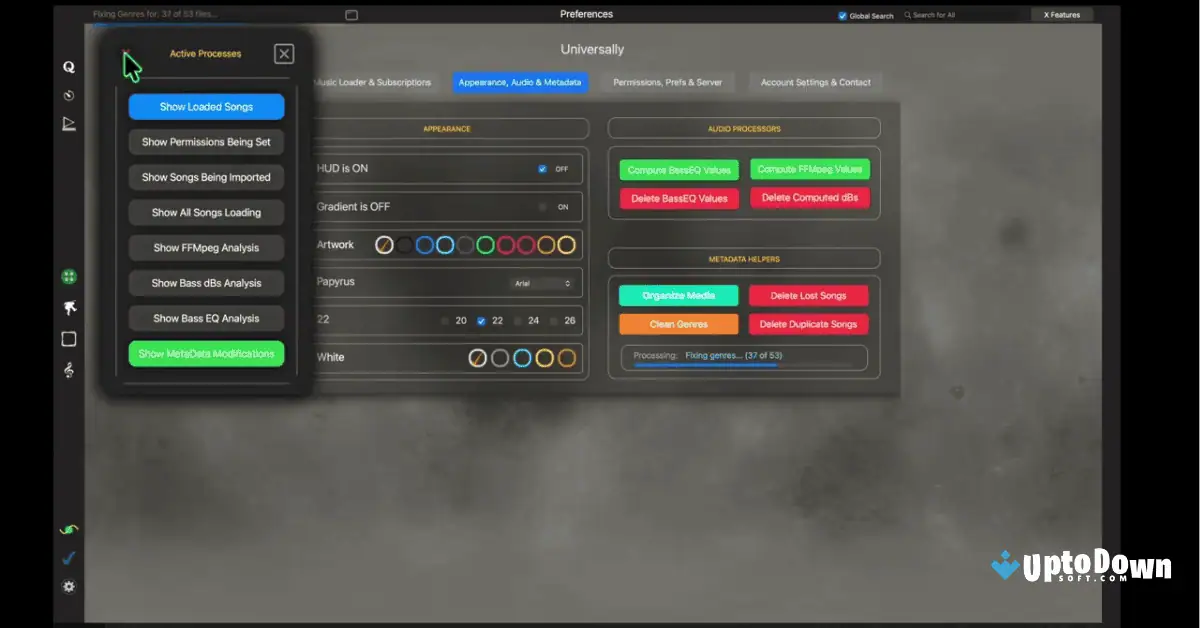Open the Arial font dropdown
Viewport: 1200px width, 628px height.
543,282
